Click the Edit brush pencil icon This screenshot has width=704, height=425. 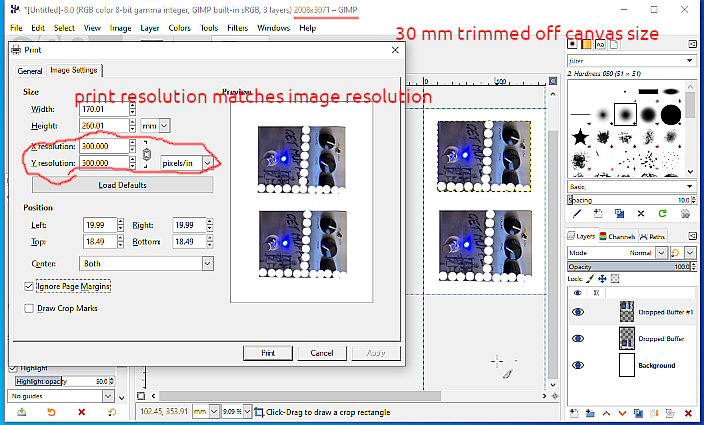pyautogui.click(x=577, y=214)
